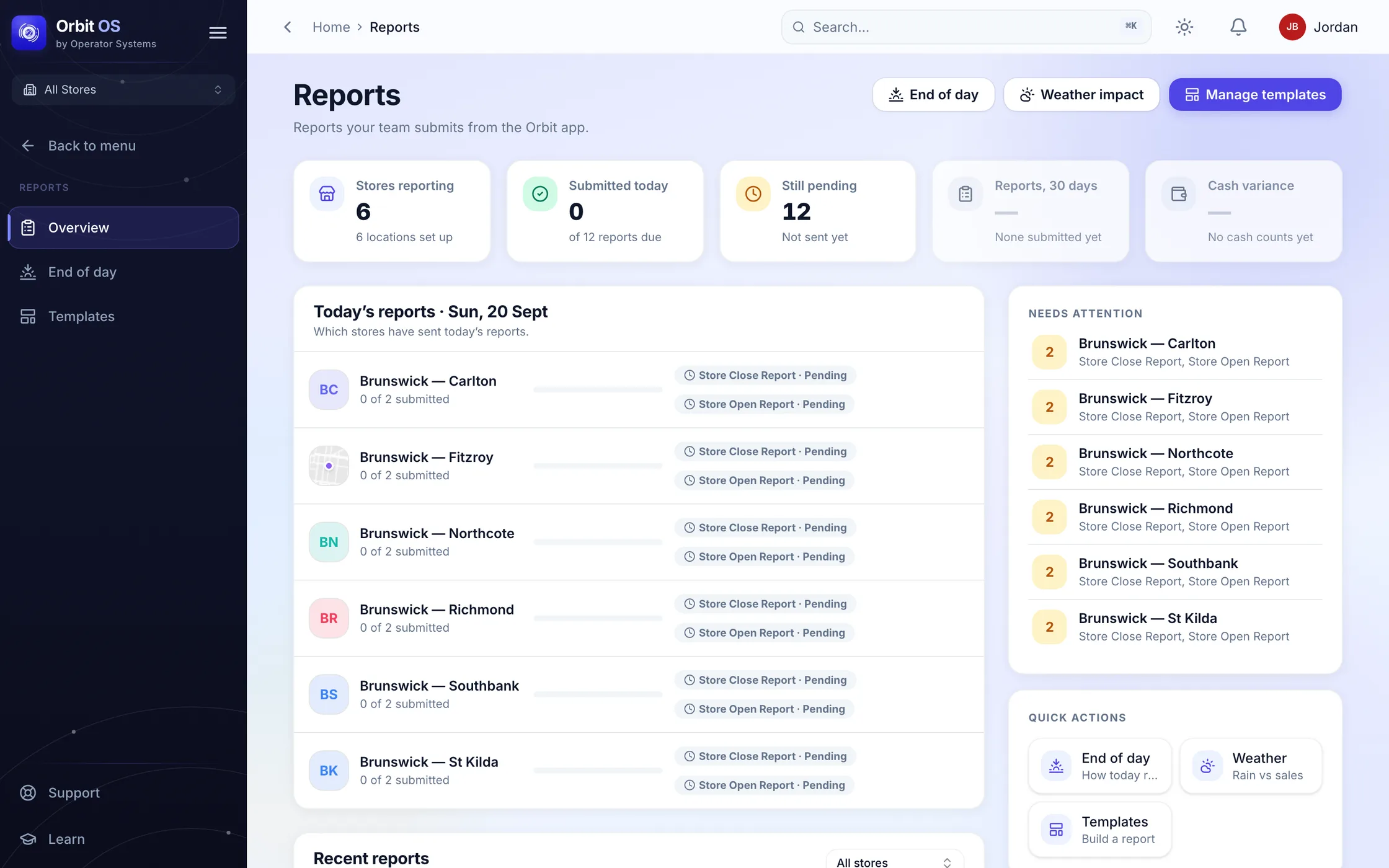Open Templates in the sidebar

[x=123, y=316]
